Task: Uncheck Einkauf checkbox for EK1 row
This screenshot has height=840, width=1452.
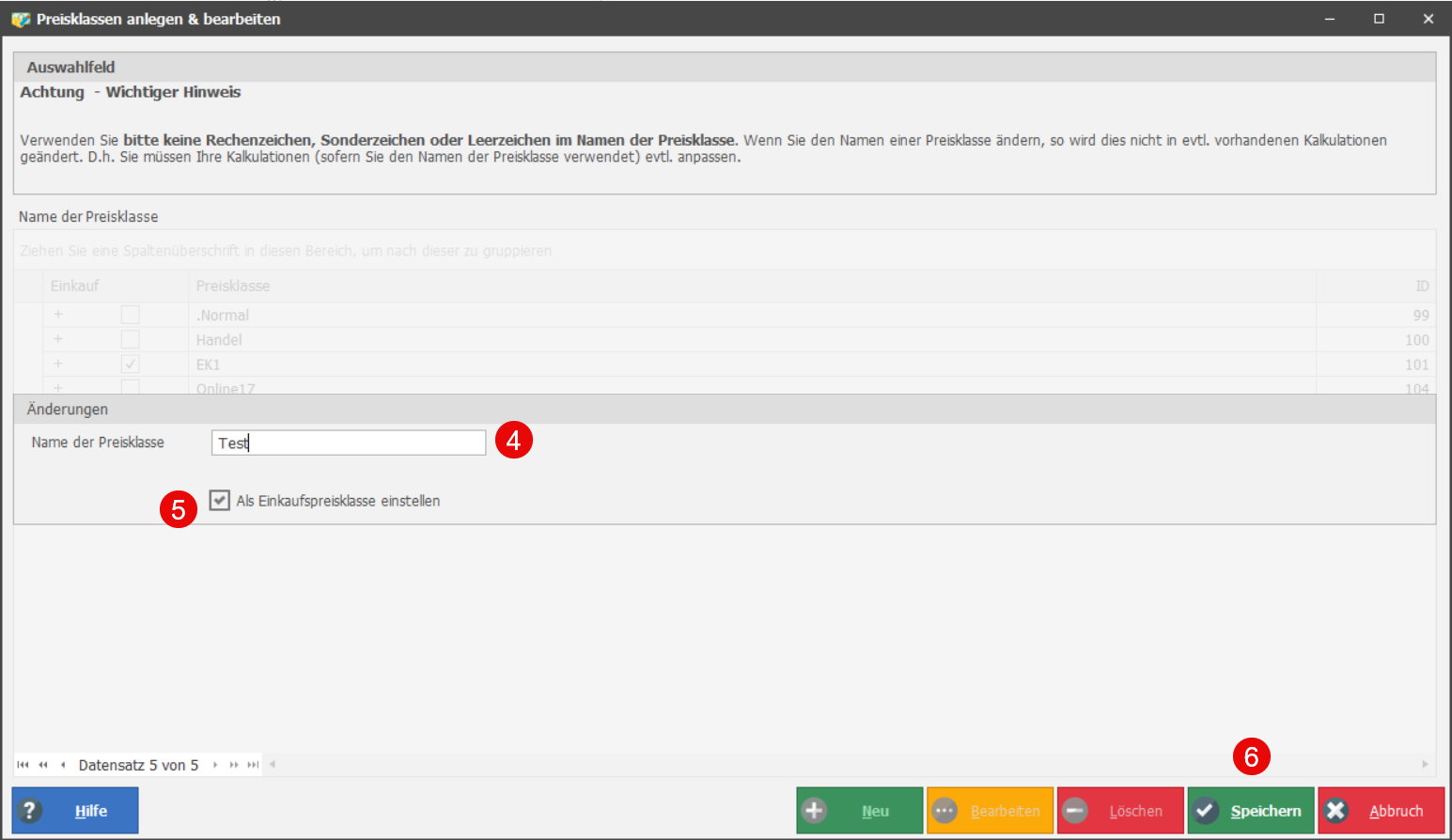Action: pyautogui.click(x=131, y=364)
